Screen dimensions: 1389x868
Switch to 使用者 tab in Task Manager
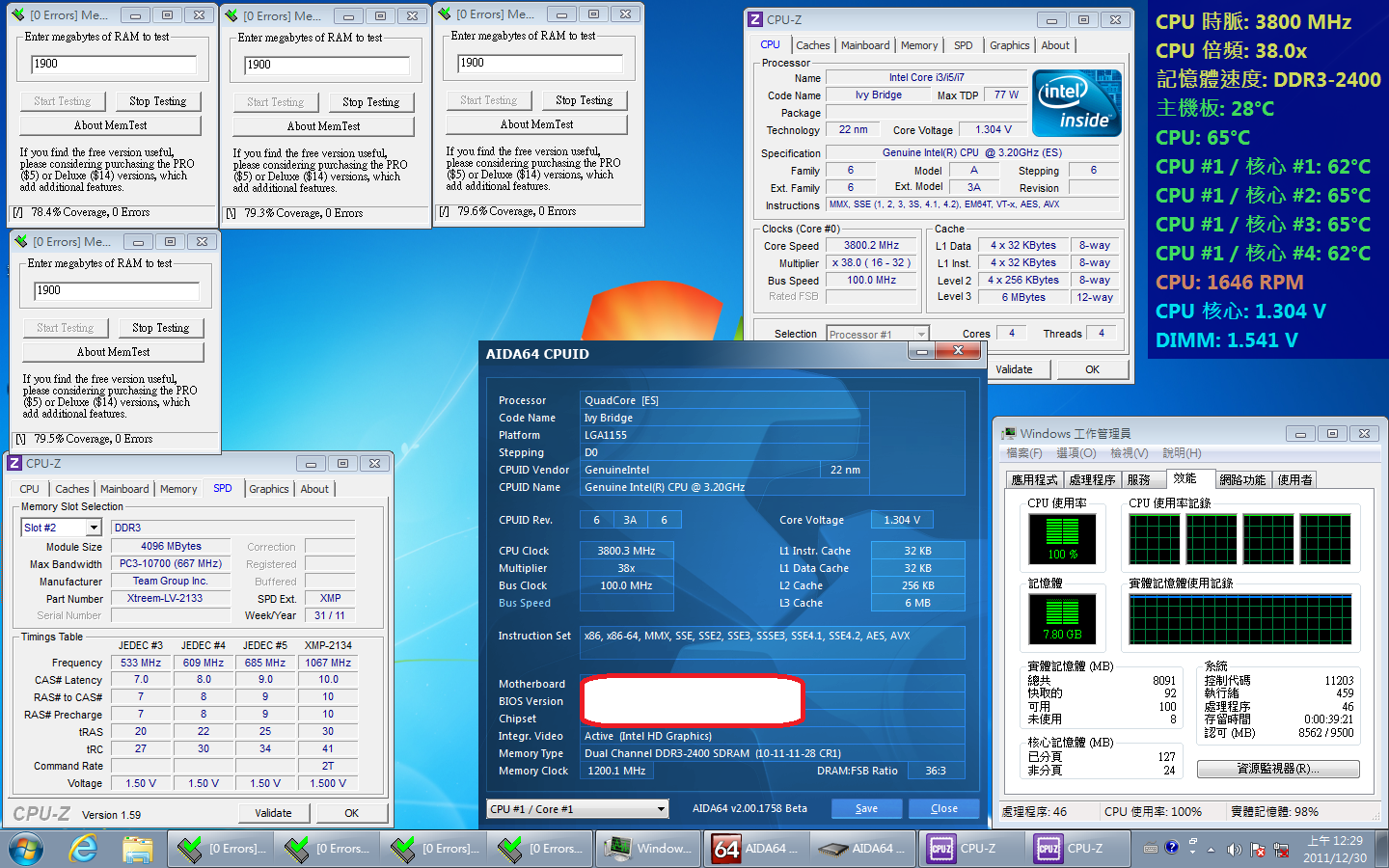tap(1294, 479)
